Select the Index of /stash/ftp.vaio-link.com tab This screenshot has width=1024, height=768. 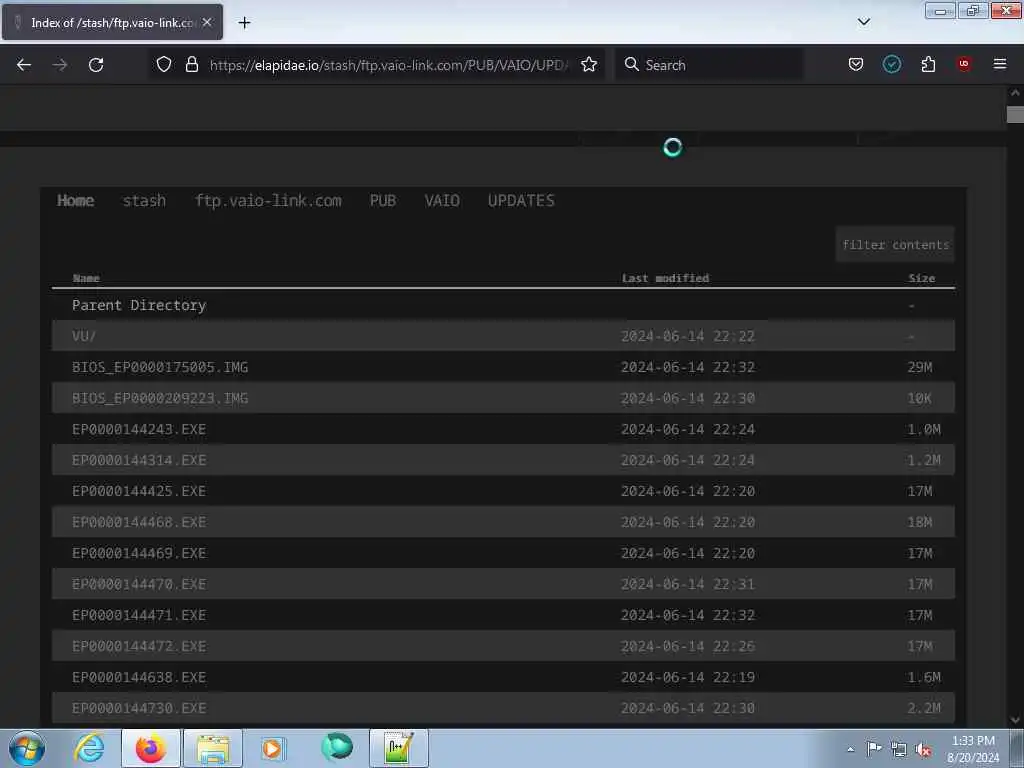click(112, 22)
